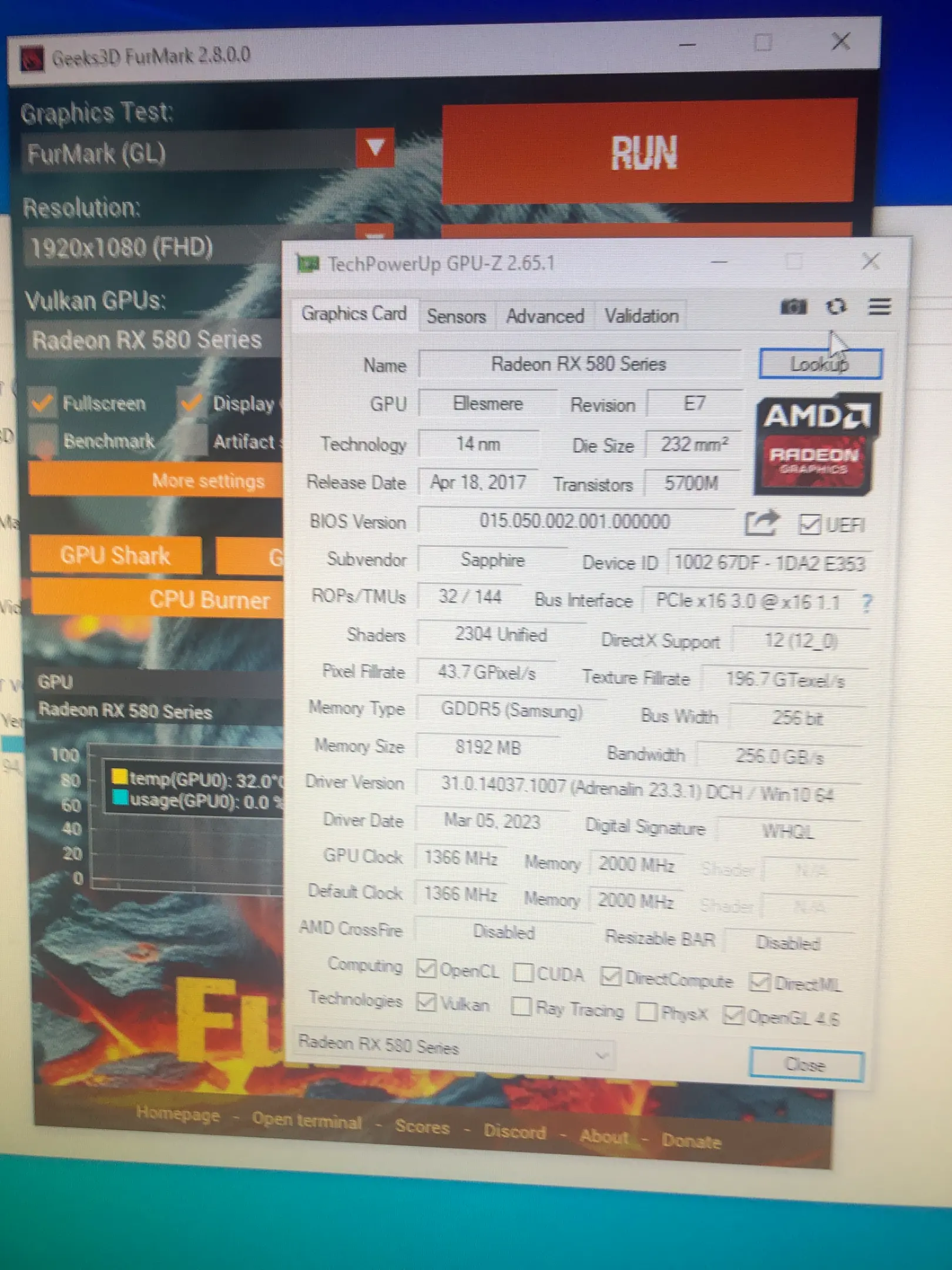Take a GPU-Z screenshot with camera icon
952x1270 pixels.
tap(793, 306)
